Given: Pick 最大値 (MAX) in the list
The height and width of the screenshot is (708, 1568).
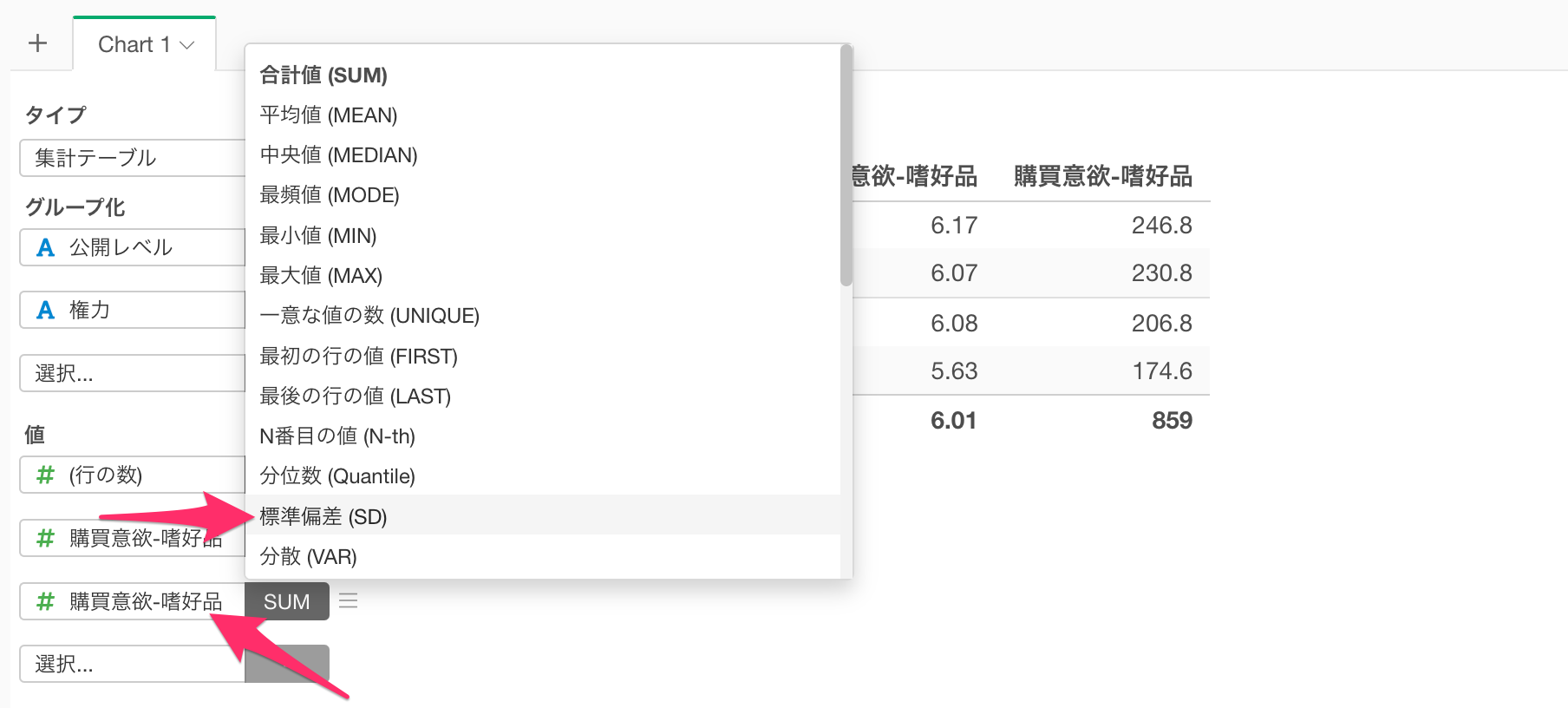Looking at the screenshot, I should pos(543,275).
